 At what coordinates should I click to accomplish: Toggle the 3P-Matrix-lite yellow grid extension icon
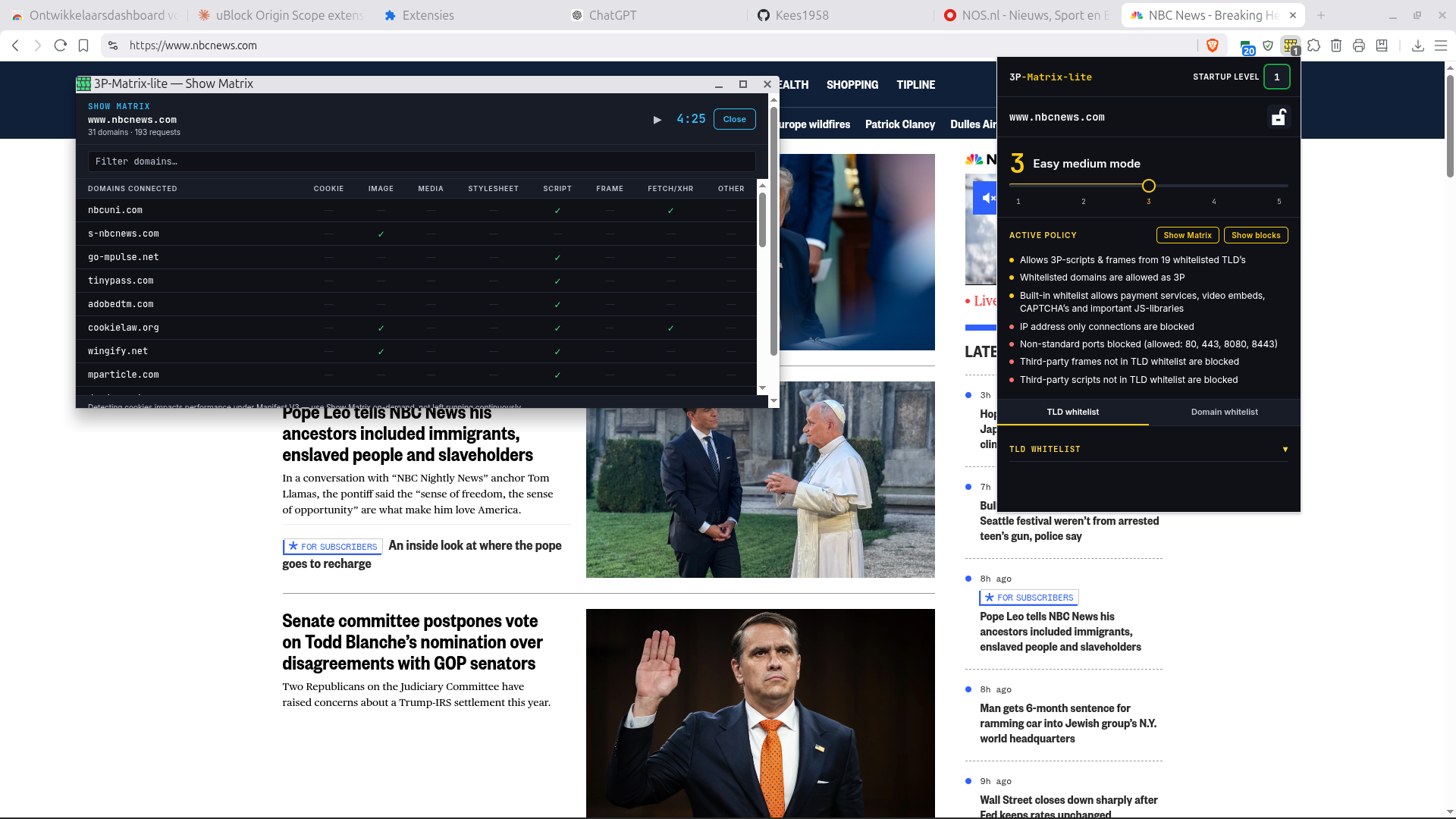1290,45
